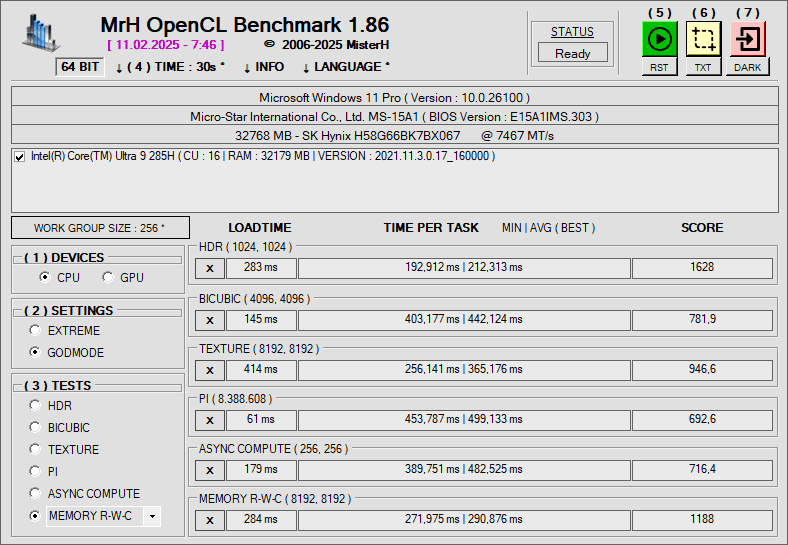Screen dimensions: 788x545
Task: Select the GODMODE setting
Action: [x=35, y=352]
